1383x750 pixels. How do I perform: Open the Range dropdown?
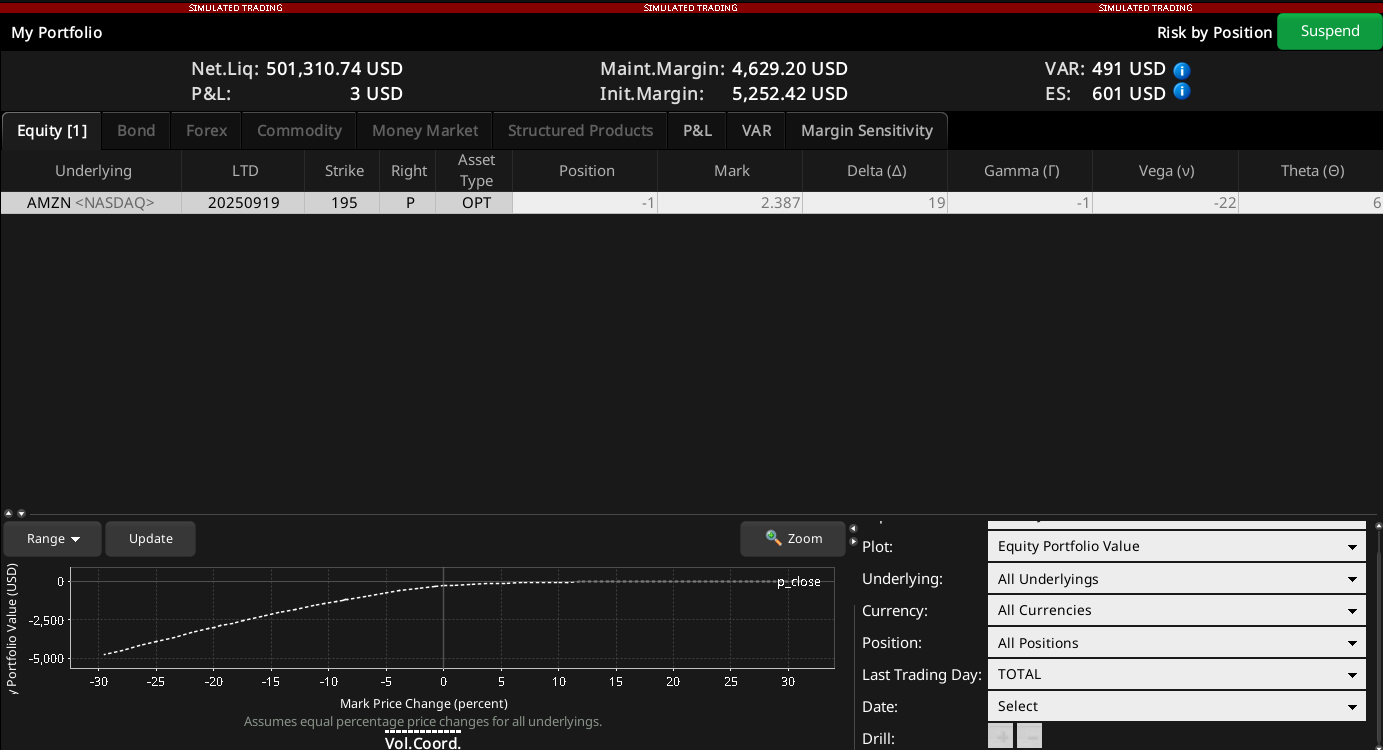[53, 538]
